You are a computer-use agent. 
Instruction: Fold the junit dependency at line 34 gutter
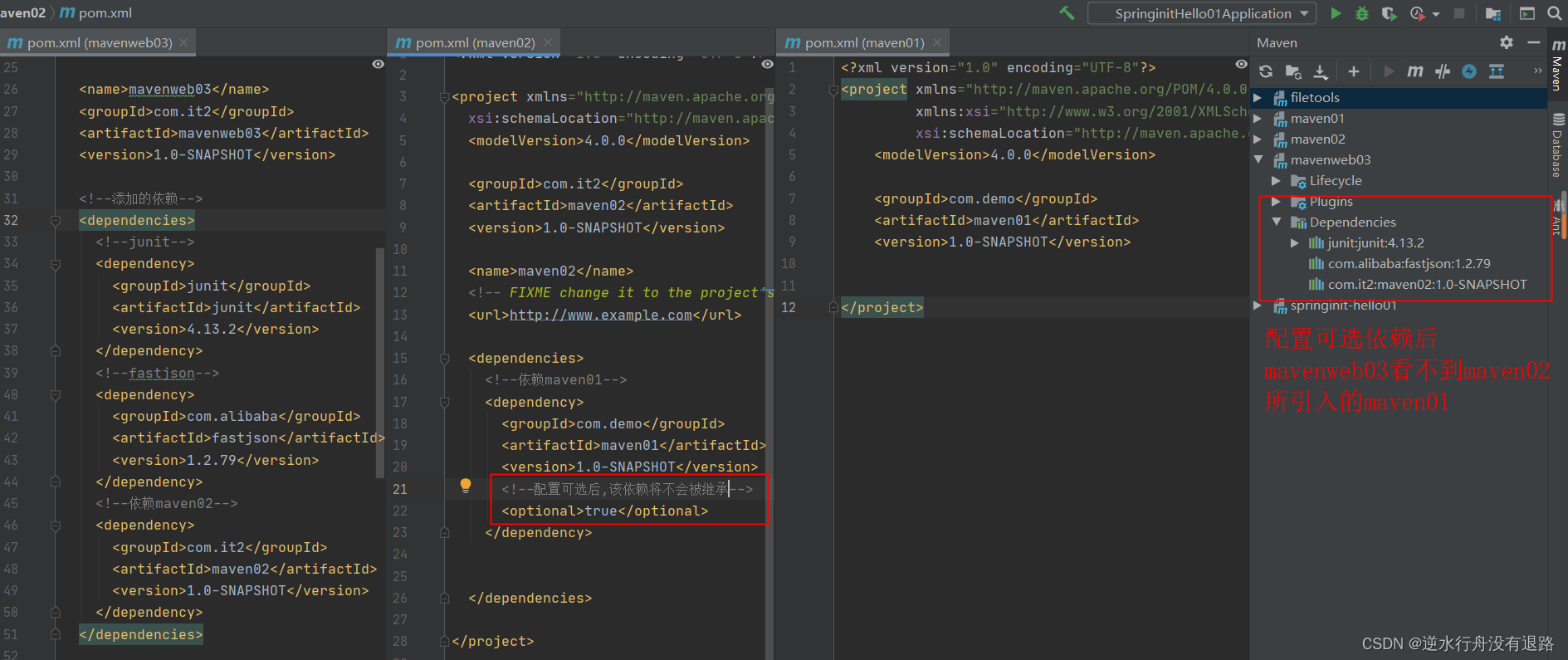56,265
